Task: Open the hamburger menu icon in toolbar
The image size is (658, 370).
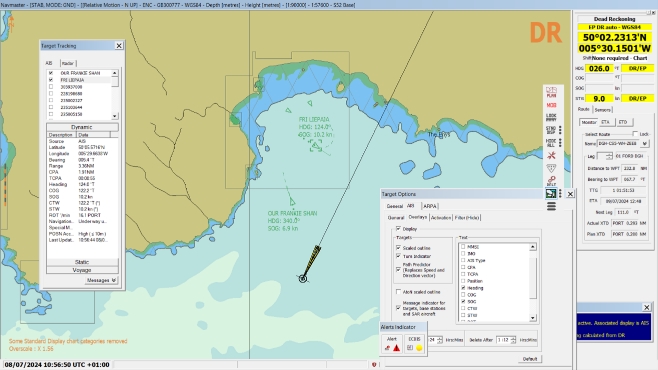Action: click(551, 206)
